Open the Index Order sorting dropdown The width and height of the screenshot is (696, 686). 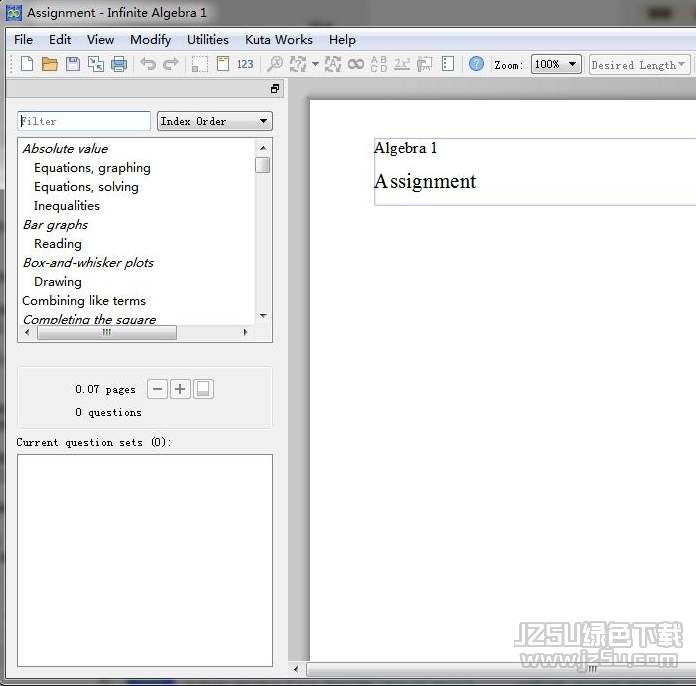[x=215, y=121]
